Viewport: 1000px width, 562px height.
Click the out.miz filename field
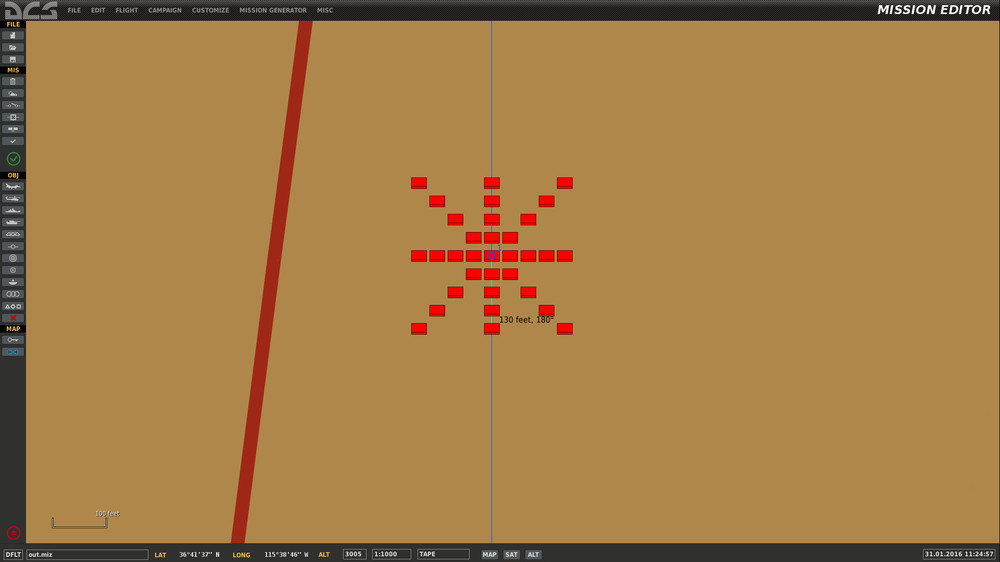coord(87,554)
